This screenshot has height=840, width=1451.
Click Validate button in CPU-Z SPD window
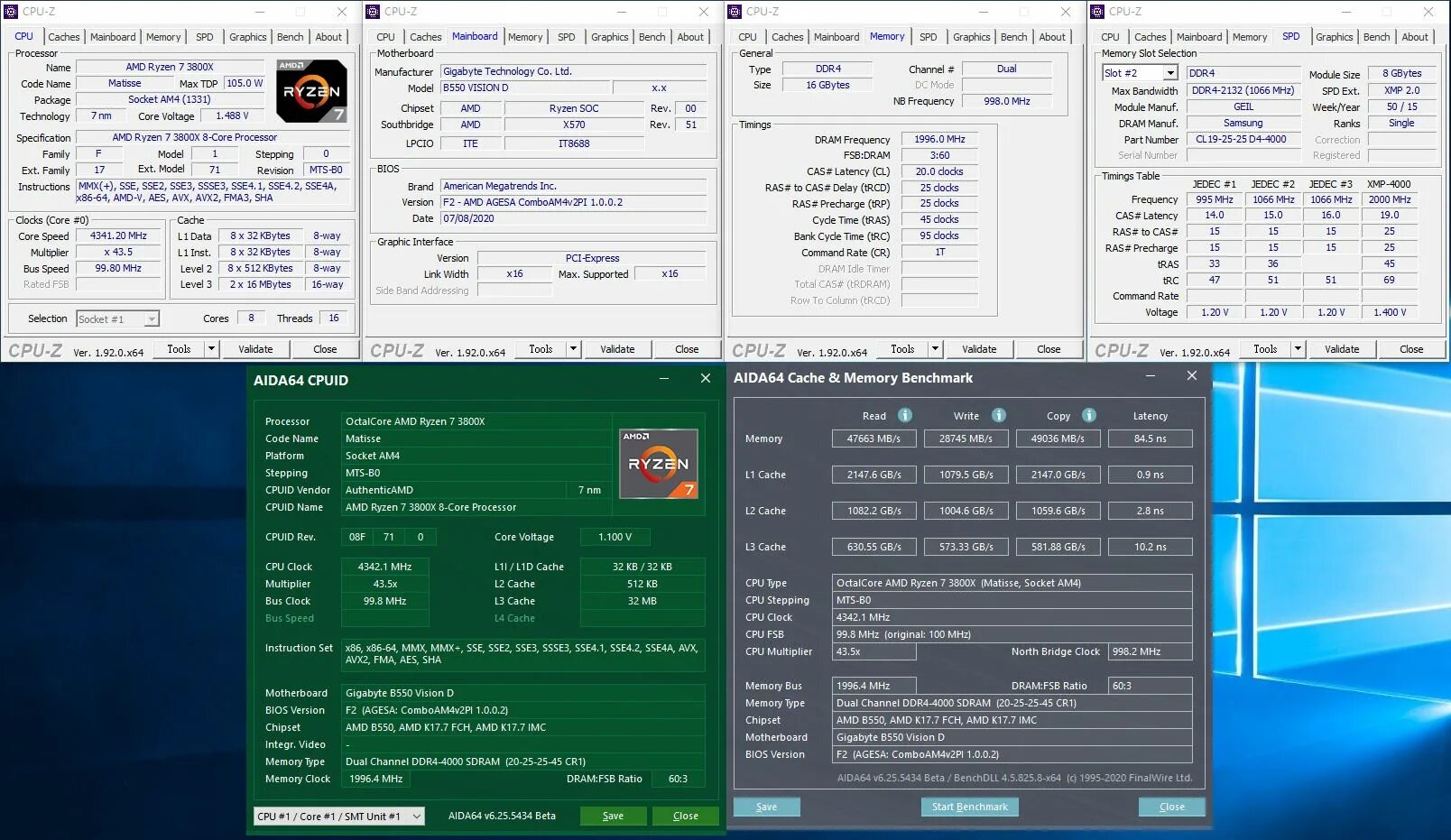tap(1342, 349)
